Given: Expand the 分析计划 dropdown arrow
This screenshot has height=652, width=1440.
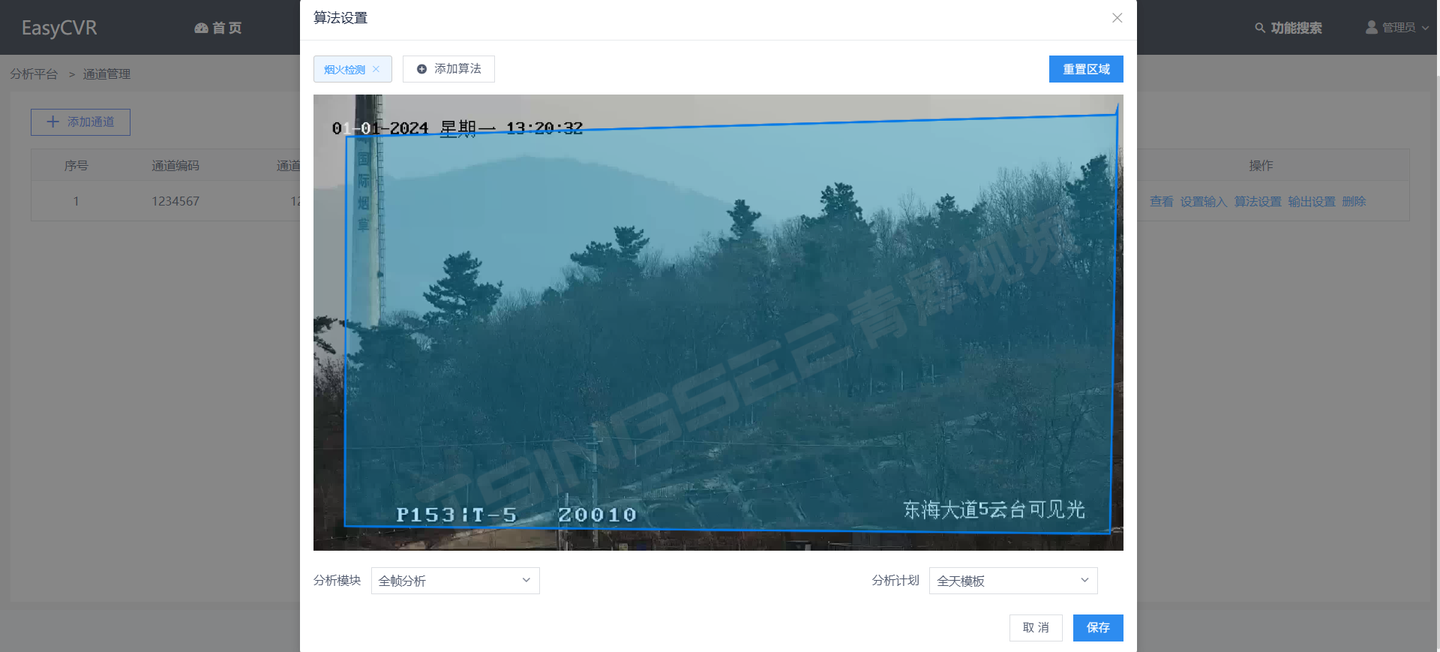Looking at the screenshot, I should [1084, 580].
